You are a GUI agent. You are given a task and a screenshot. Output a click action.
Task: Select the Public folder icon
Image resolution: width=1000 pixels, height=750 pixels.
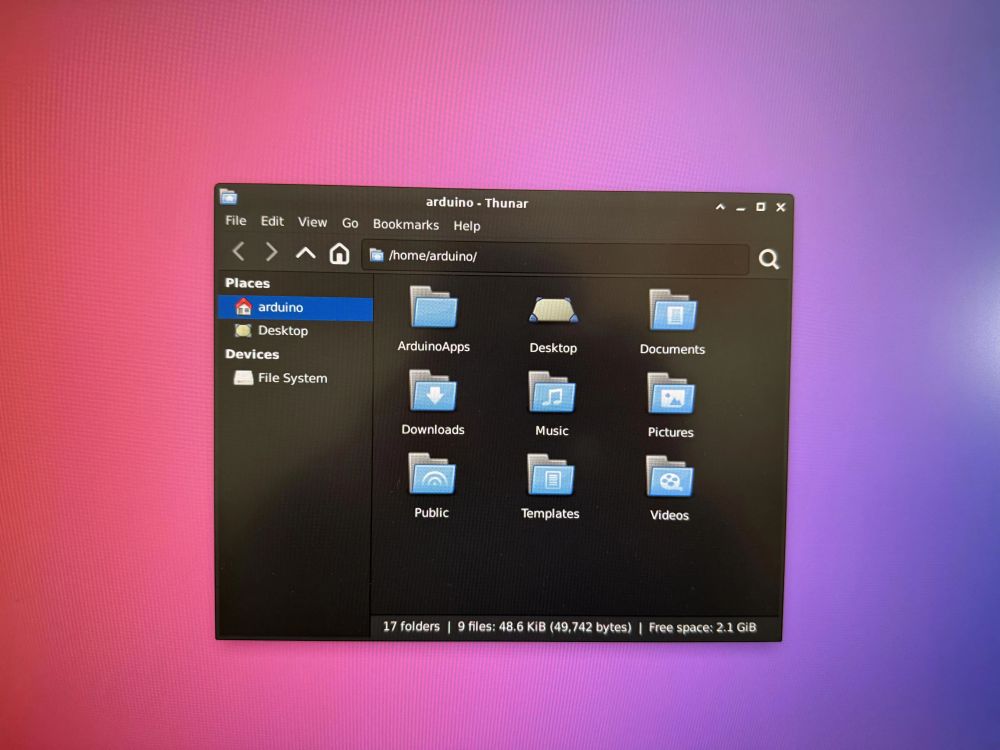tap(432, 474)
